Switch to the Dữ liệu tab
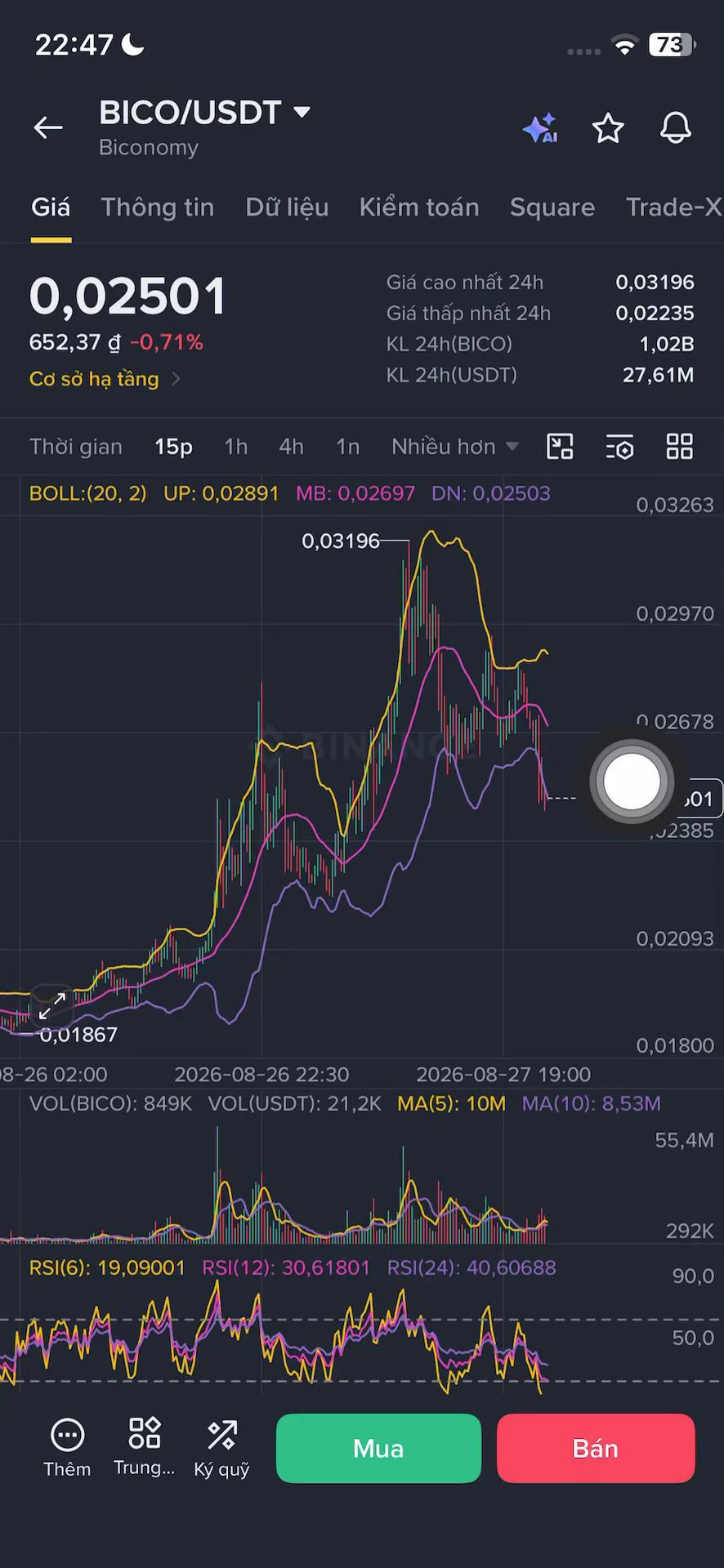 [287, 207]
